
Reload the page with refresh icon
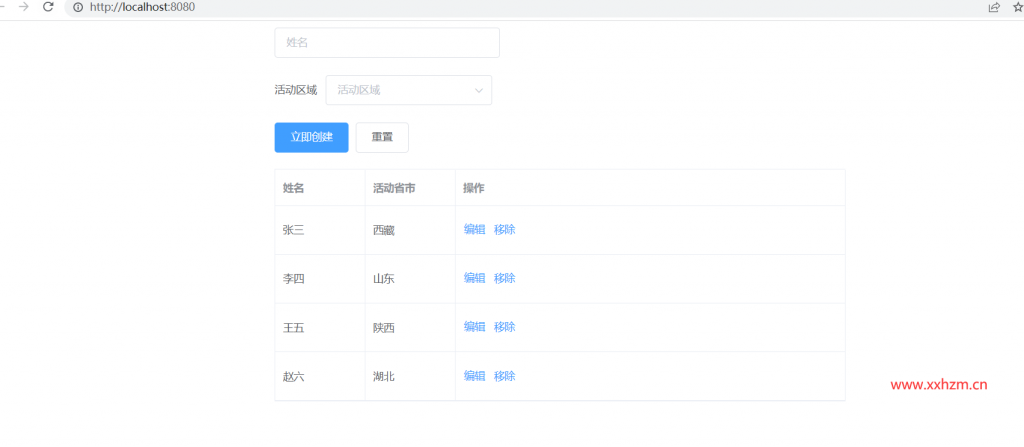point(47,7)
